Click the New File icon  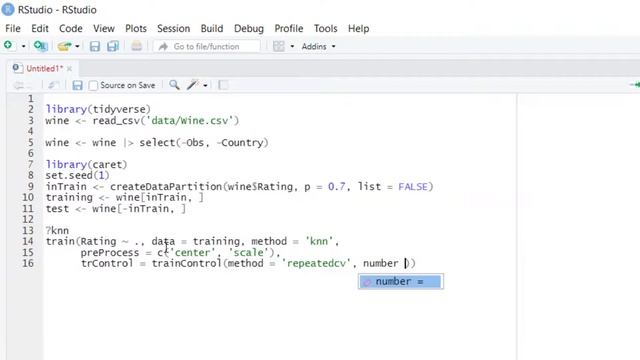(x=8, y=46)
